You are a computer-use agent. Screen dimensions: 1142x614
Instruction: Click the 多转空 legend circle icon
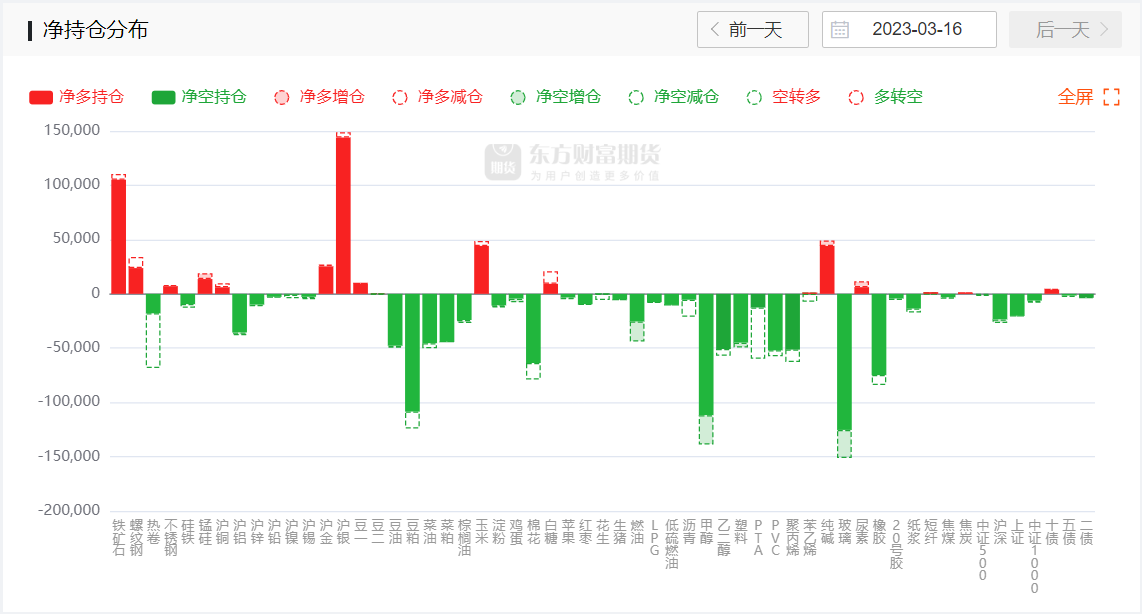pyautogui.click(x=856, y=97)
